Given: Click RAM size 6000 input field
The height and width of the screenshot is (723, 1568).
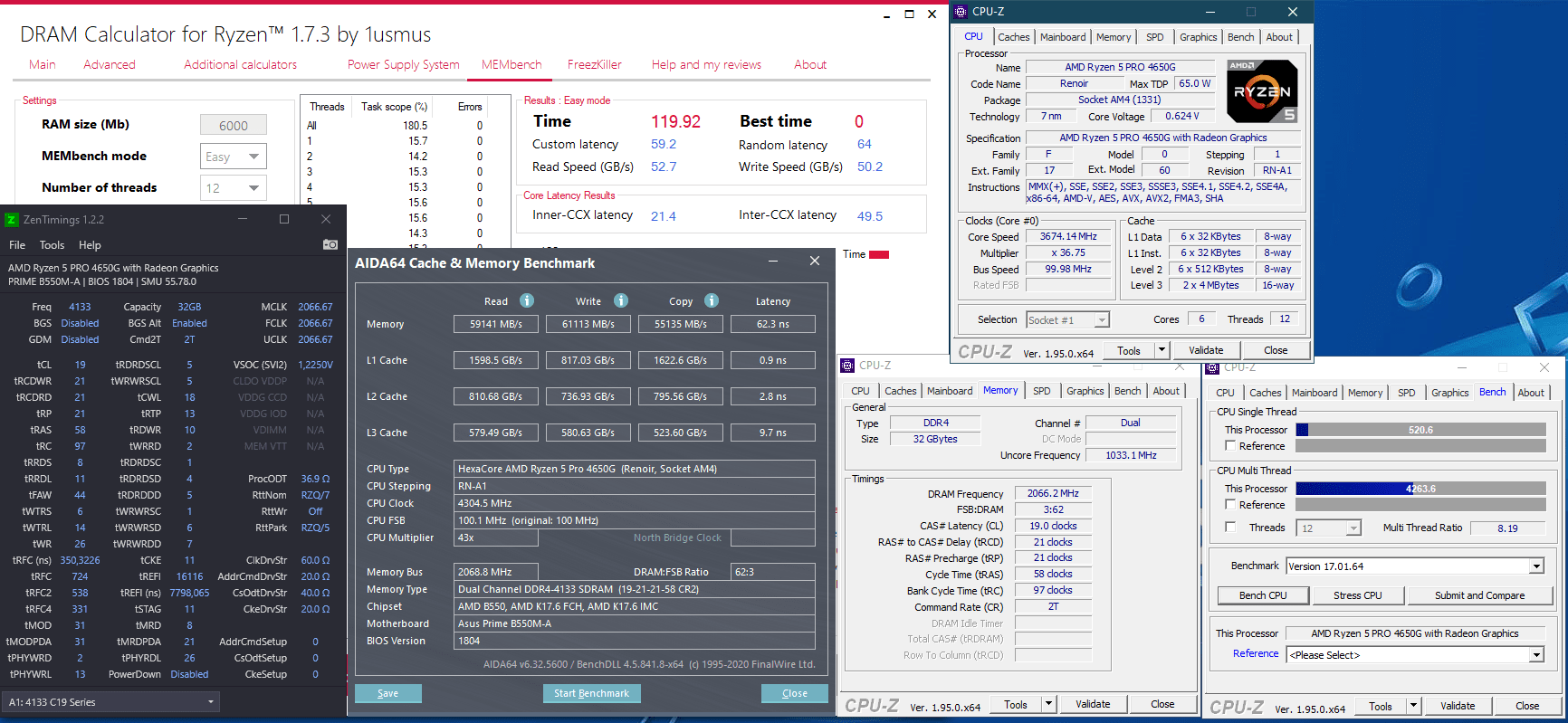Looking at the screenshot, I should (x=234, y=126).
